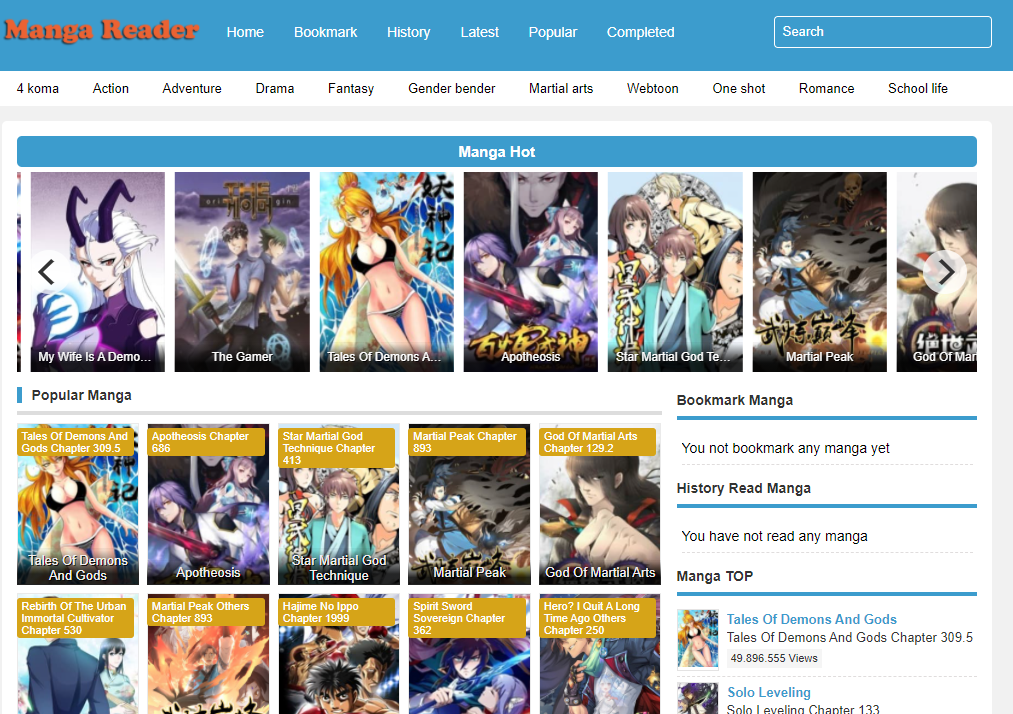Go to Popular manga
The width and height of the screenshot is (1013, 714).
tap(552, 32)
